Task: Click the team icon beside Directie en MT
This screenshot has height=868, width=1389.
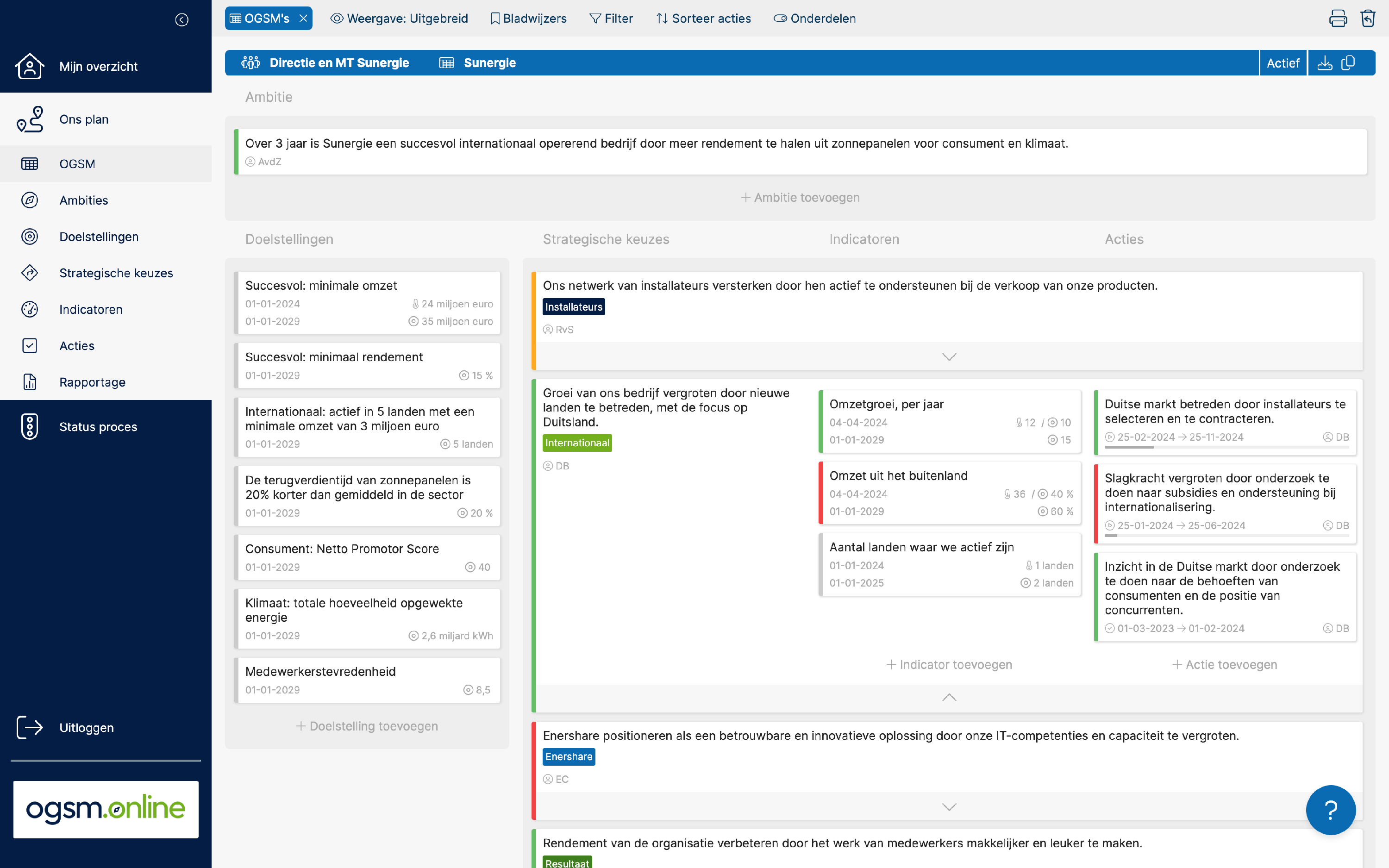Action: 250,62
